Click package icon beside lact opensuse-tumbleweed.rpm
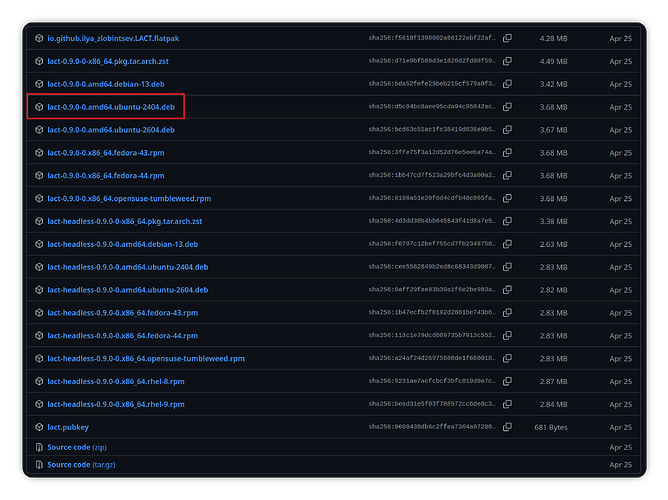The image size is (668, 500). tap(39, 198)
